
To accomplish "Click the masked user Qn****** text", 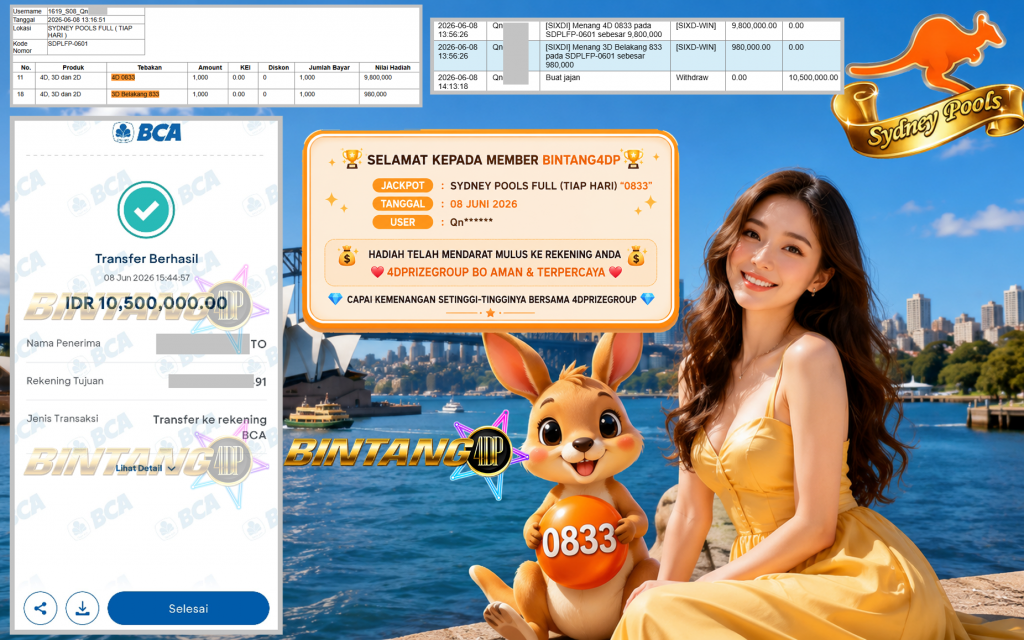I will pos(472,222).
